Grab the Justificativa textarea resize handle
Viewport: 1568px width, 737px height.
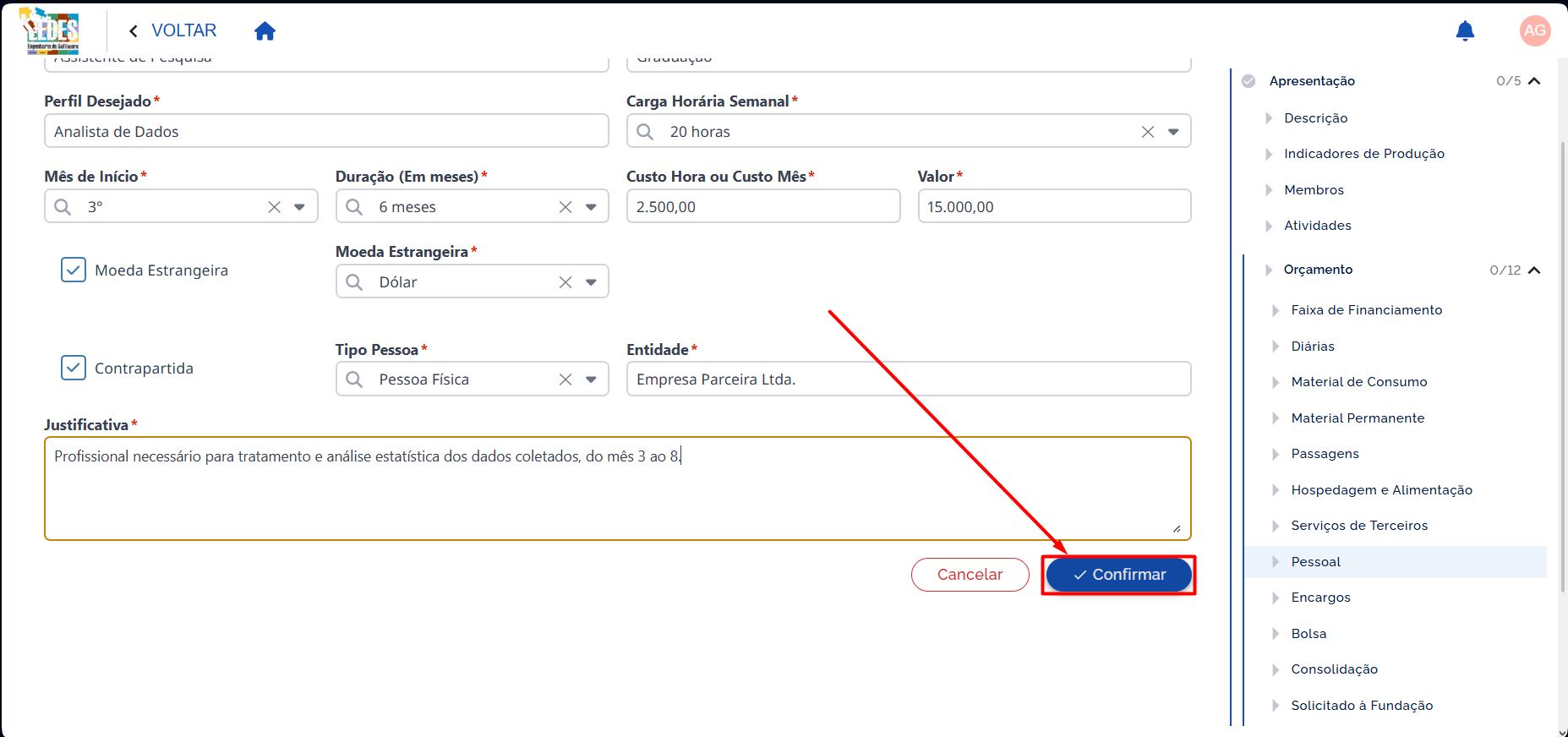[x=1177, y=528]
